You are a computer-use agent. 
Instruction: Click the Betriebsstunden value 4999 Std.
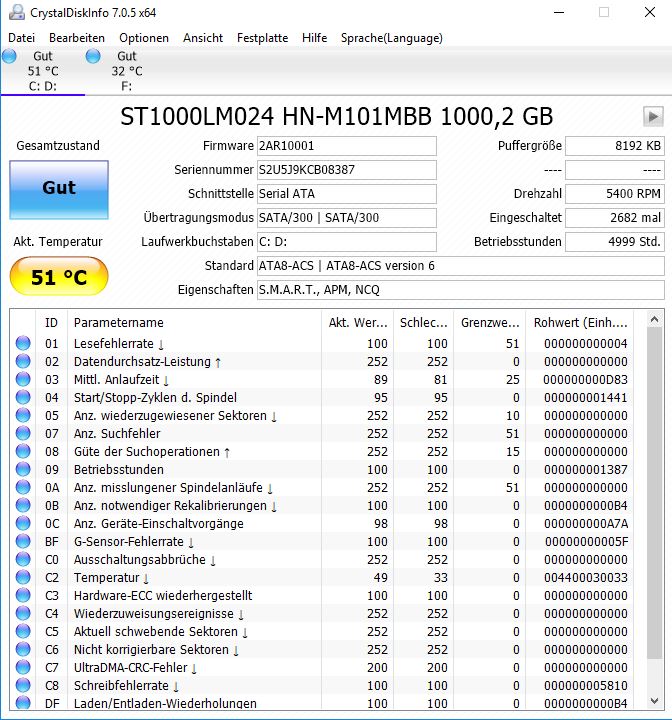coord(615,242)
